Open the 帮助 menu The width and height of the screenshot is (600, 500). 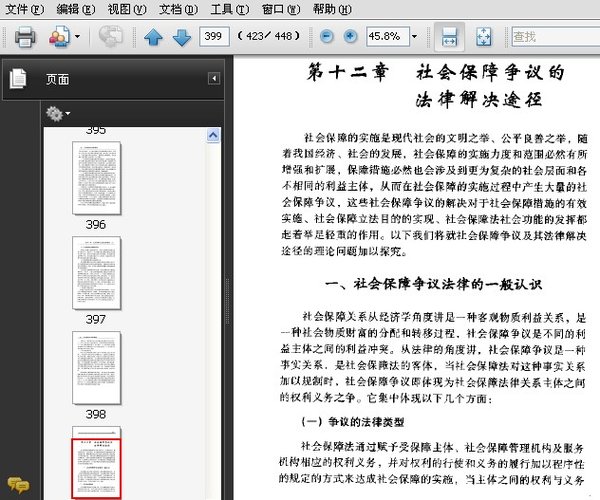coord(330,9)
